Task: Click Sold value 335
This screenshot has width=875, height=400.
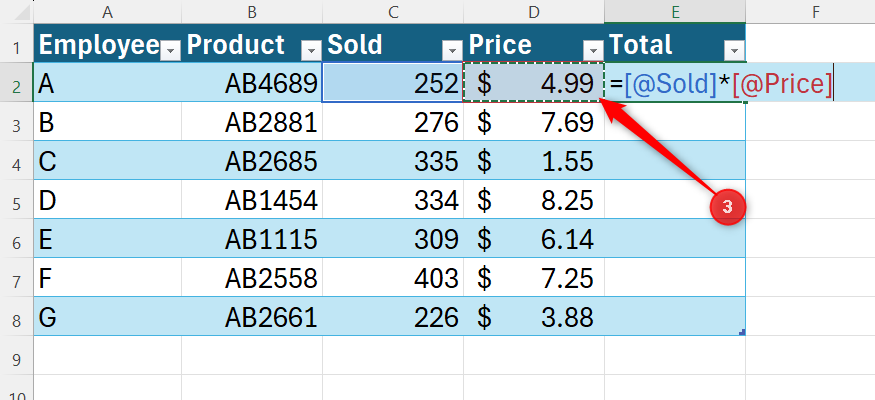Action: point(393,160)
